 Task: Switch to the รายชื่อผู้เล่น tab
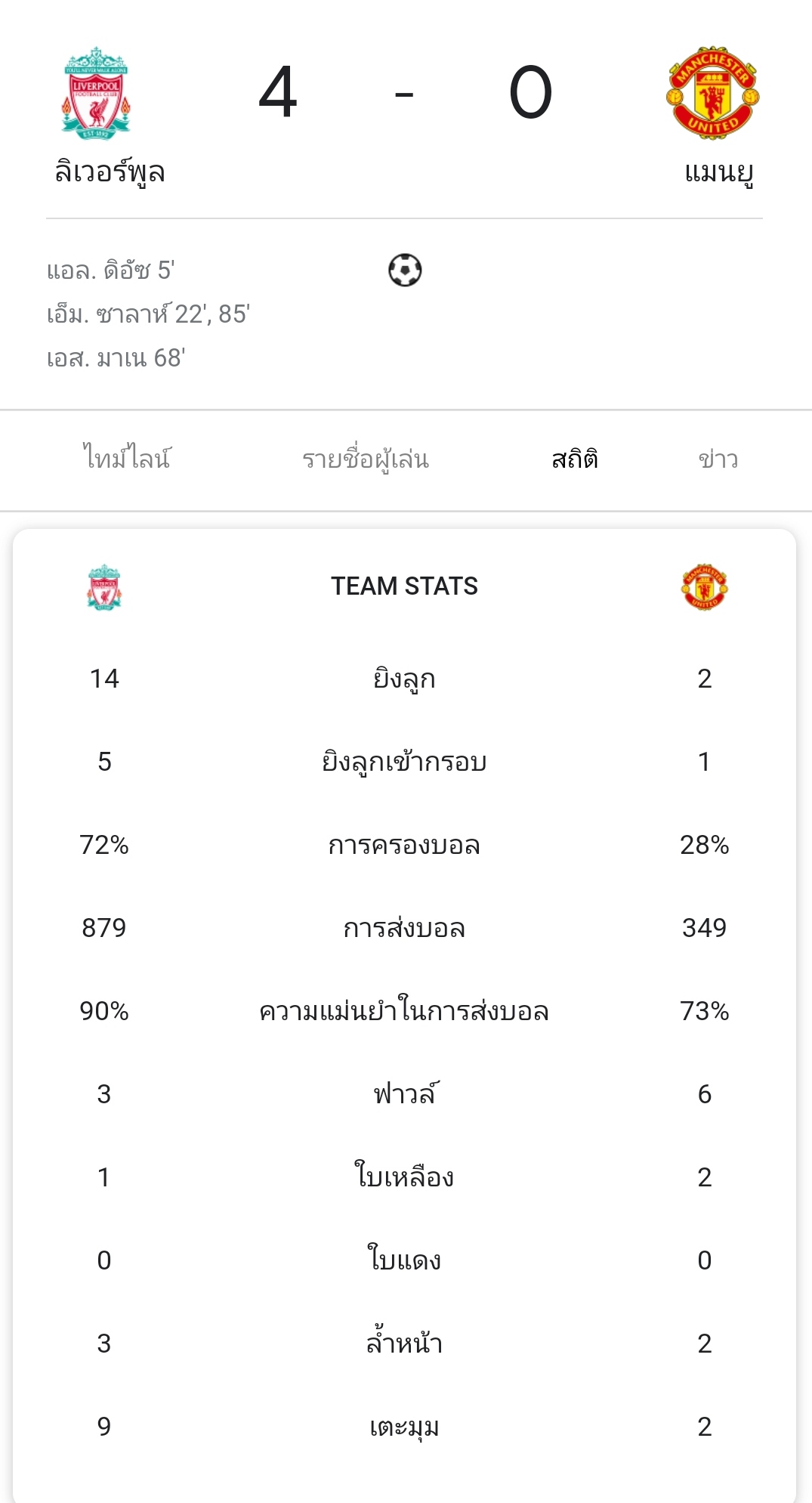point(366,459)
